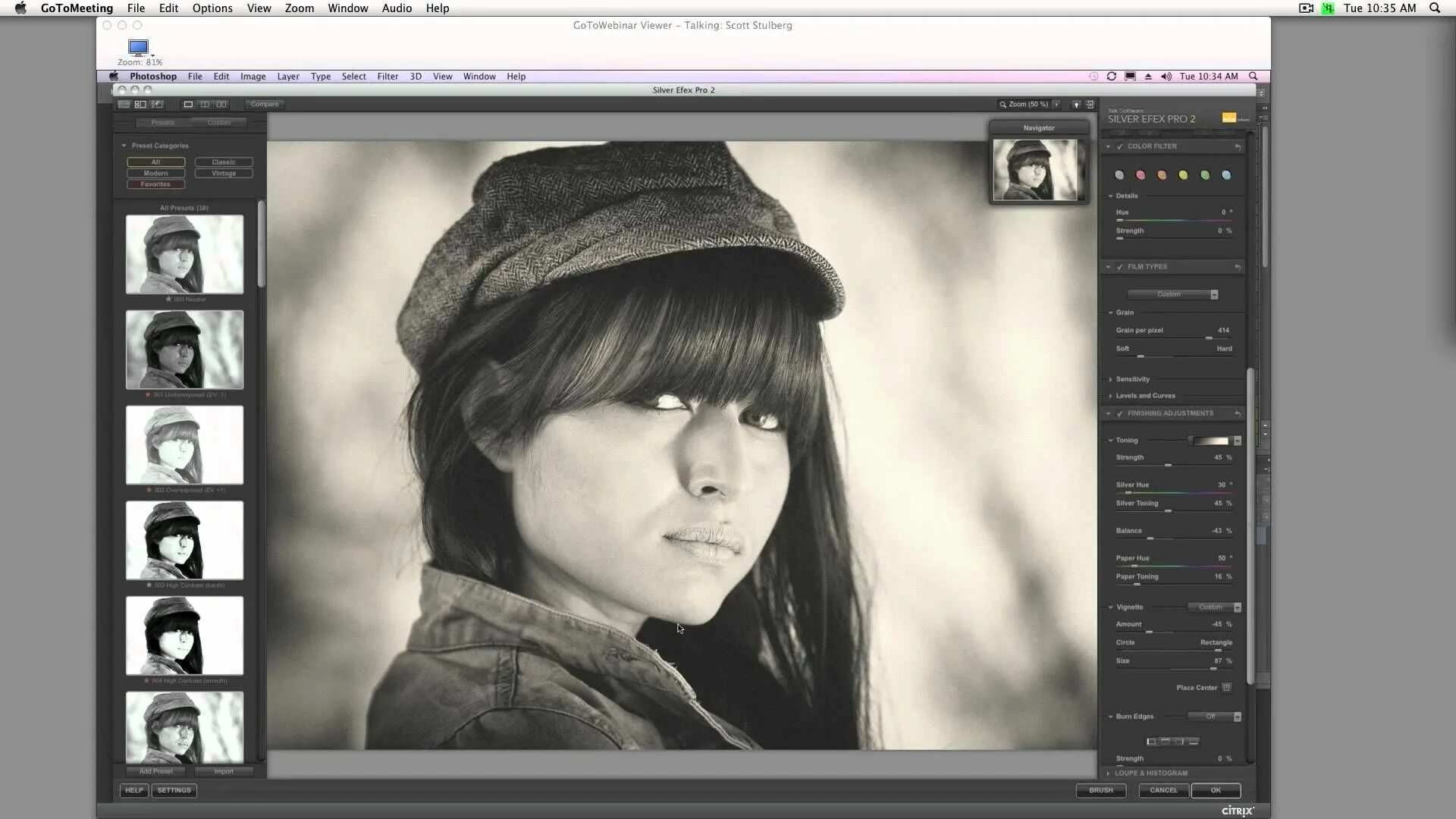This screenshot has width=1456, height=819.
Task: Click the Add Preset button
Action: pos(156,772)
